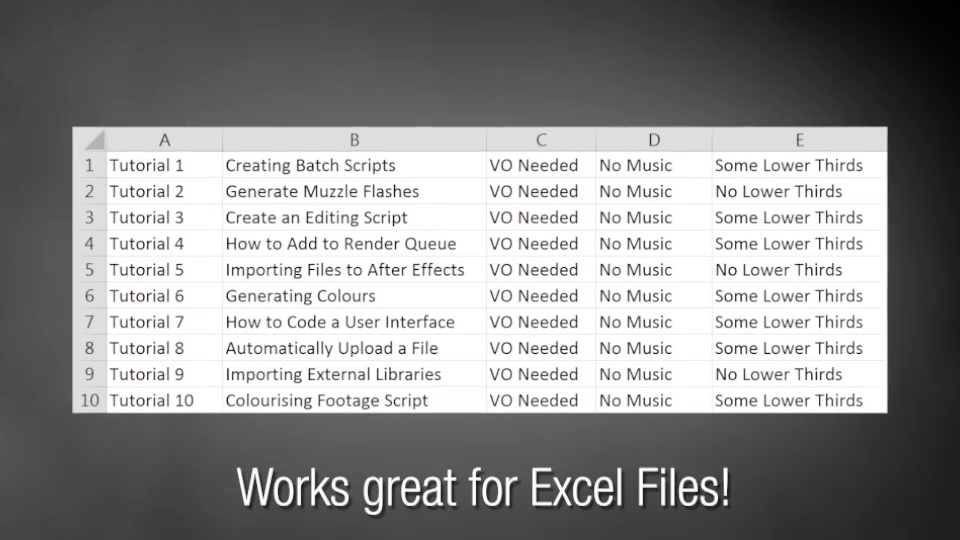Click cell 'Tutorial 5'
The image size is (960, 540).
(165, 270)
